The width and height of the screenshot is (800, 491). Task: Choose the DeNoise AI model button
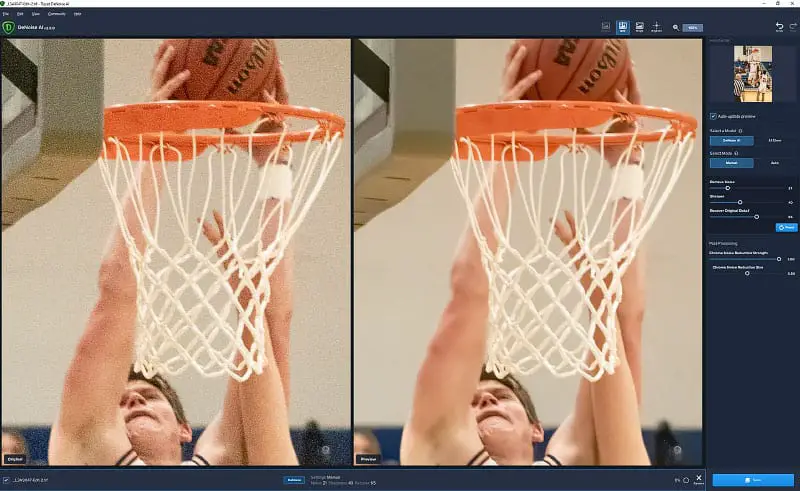(x=731, y=140)
